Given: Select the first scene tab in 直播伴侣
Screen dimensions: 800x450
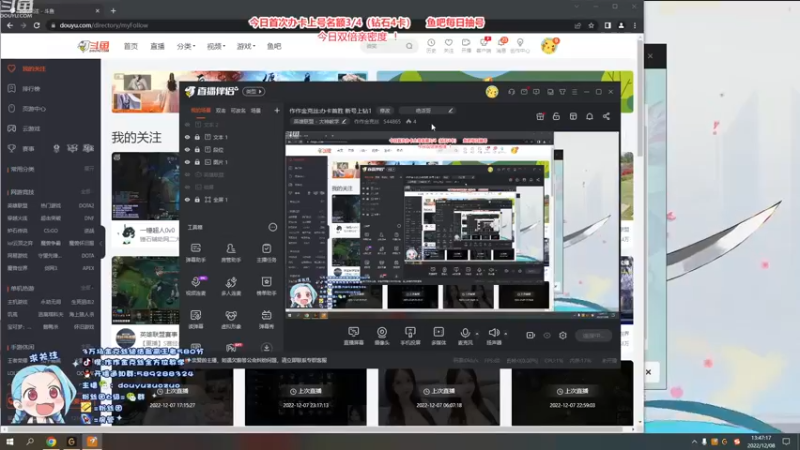Looking at the screenshot, I should coord(200,110).
